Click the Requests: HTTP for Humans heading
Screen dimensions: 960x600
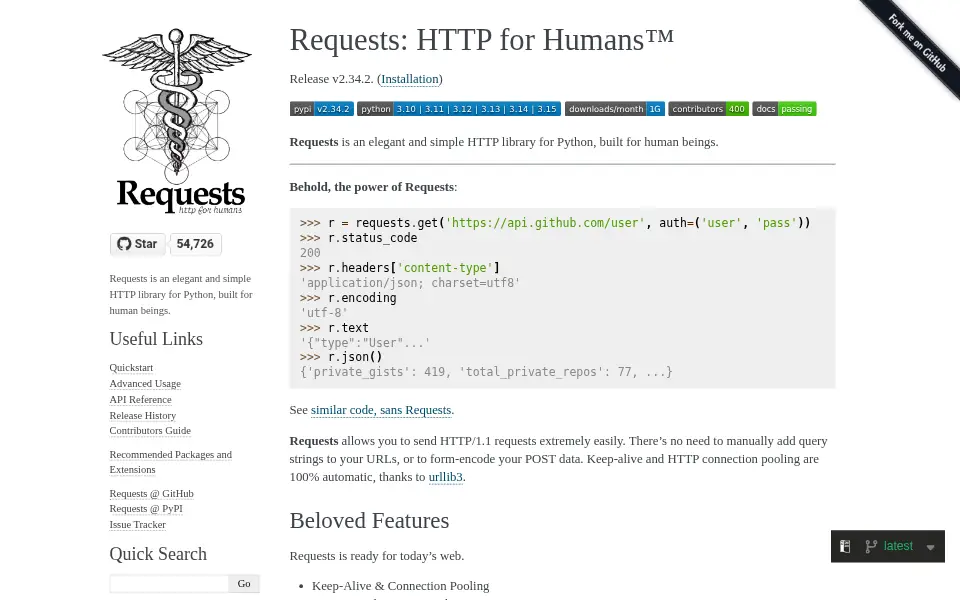click(482, 40)
